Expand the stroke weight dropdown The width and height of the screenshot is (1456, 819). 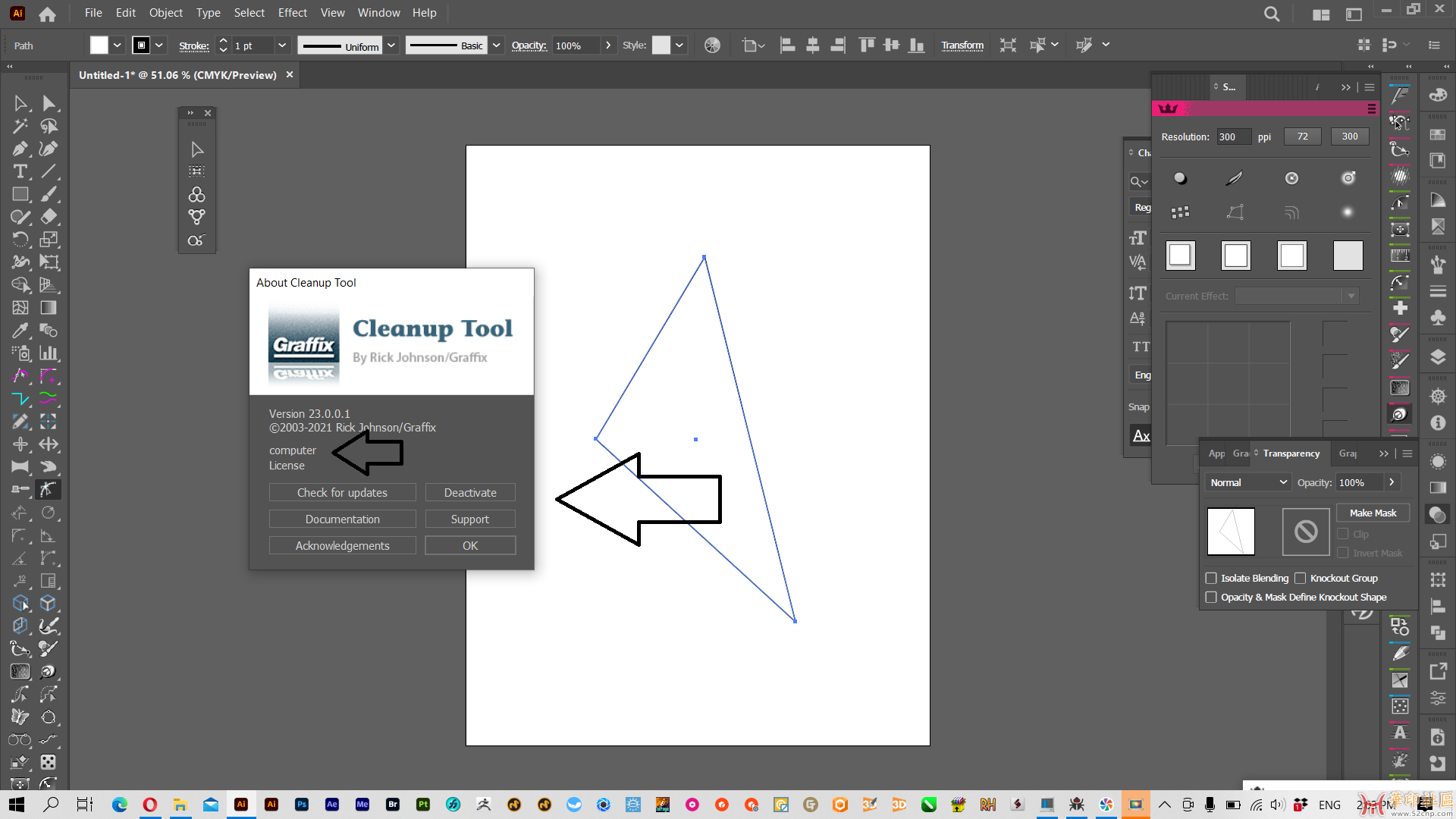click(x=282, y=45)
